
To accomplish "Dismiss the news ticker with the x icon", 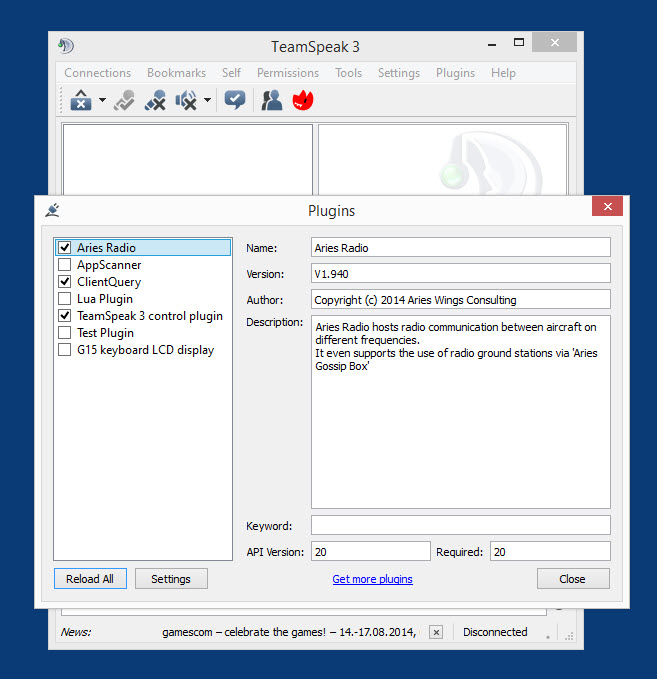I will [x=436, y=632].
